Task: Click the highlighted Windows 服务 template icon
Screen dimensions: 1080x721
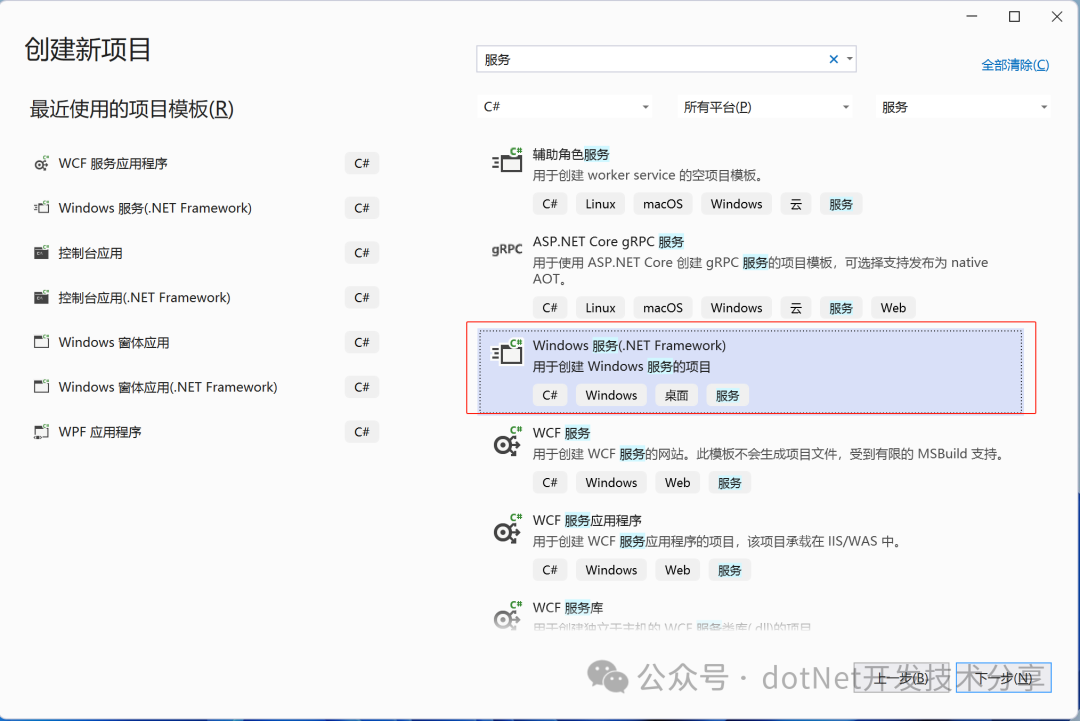Action: tap(508, 352)
